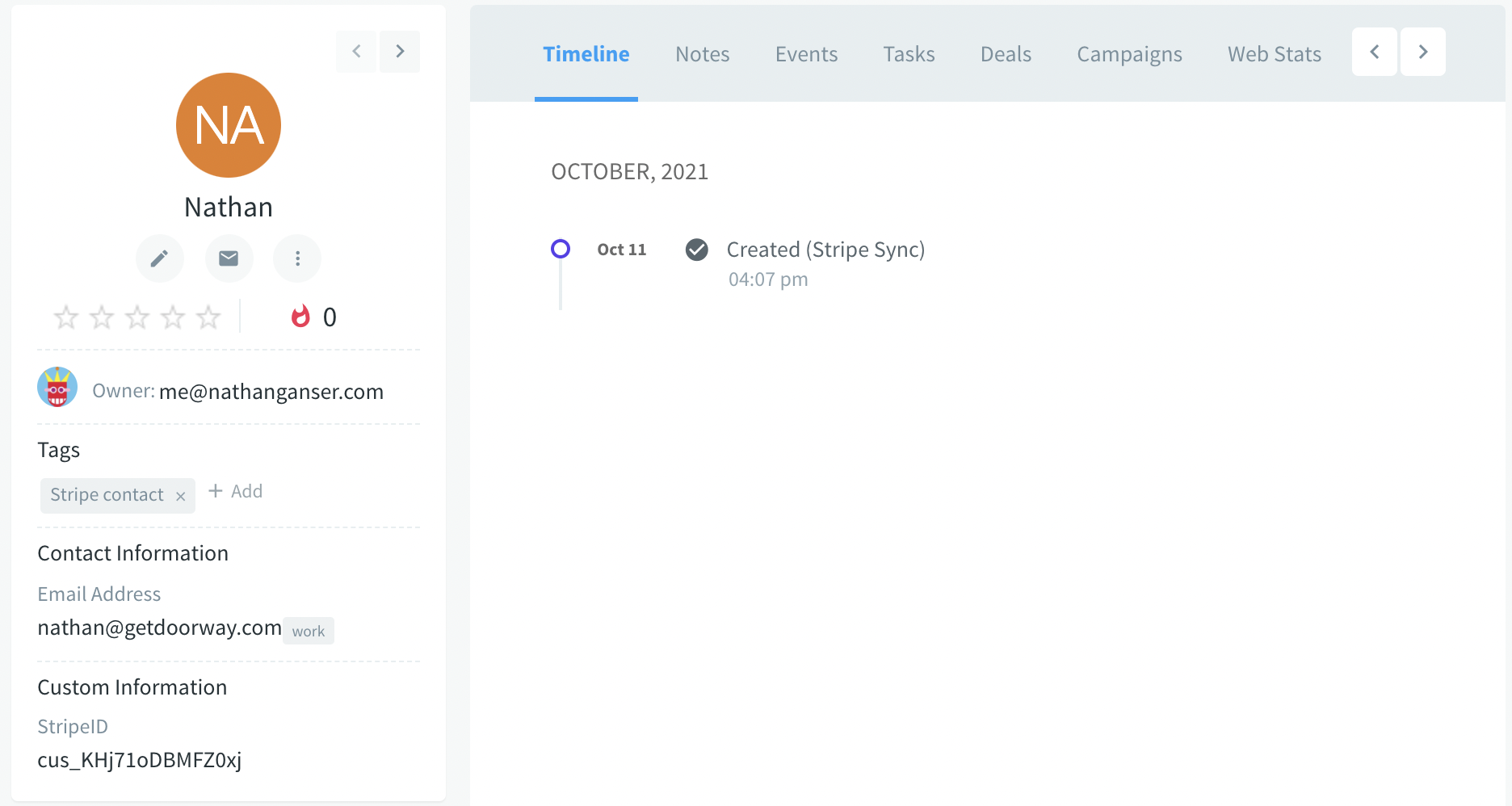This screenshot has width=1512, height=806.
Task: Click the Created (Stripe Sync) event
Action: pos(825,250)
